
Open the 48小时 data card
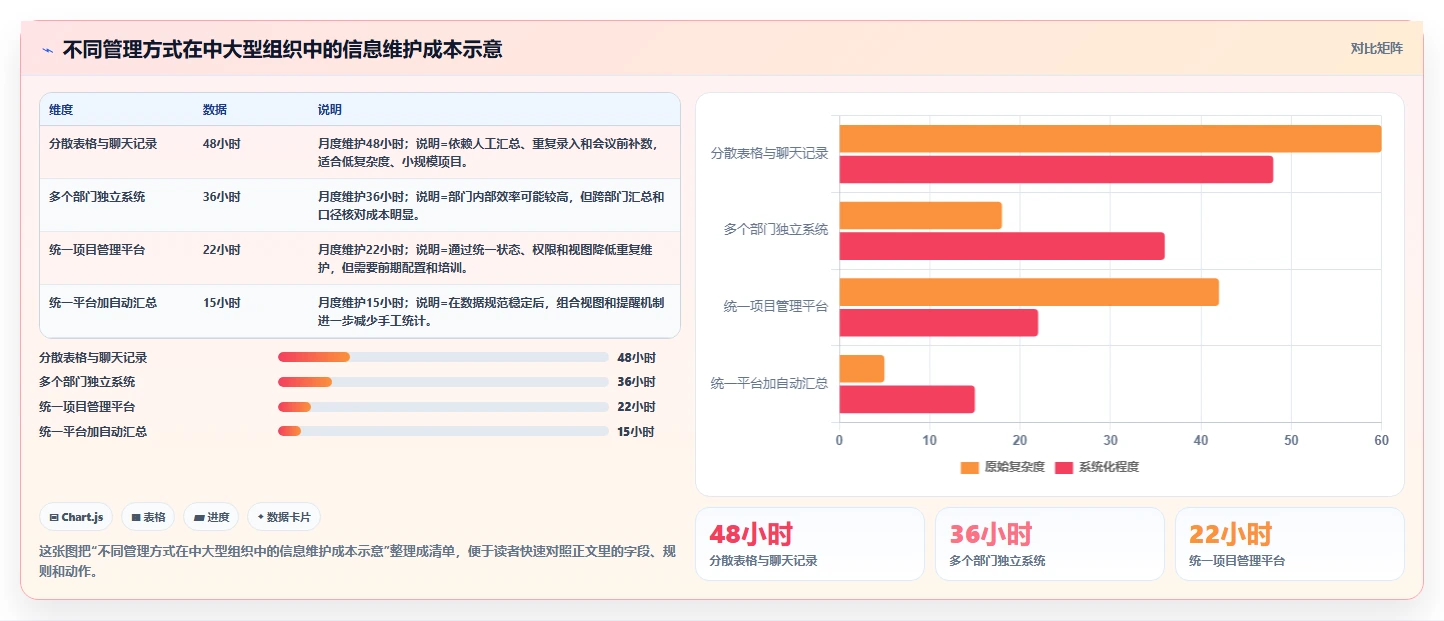coord(810,544)
